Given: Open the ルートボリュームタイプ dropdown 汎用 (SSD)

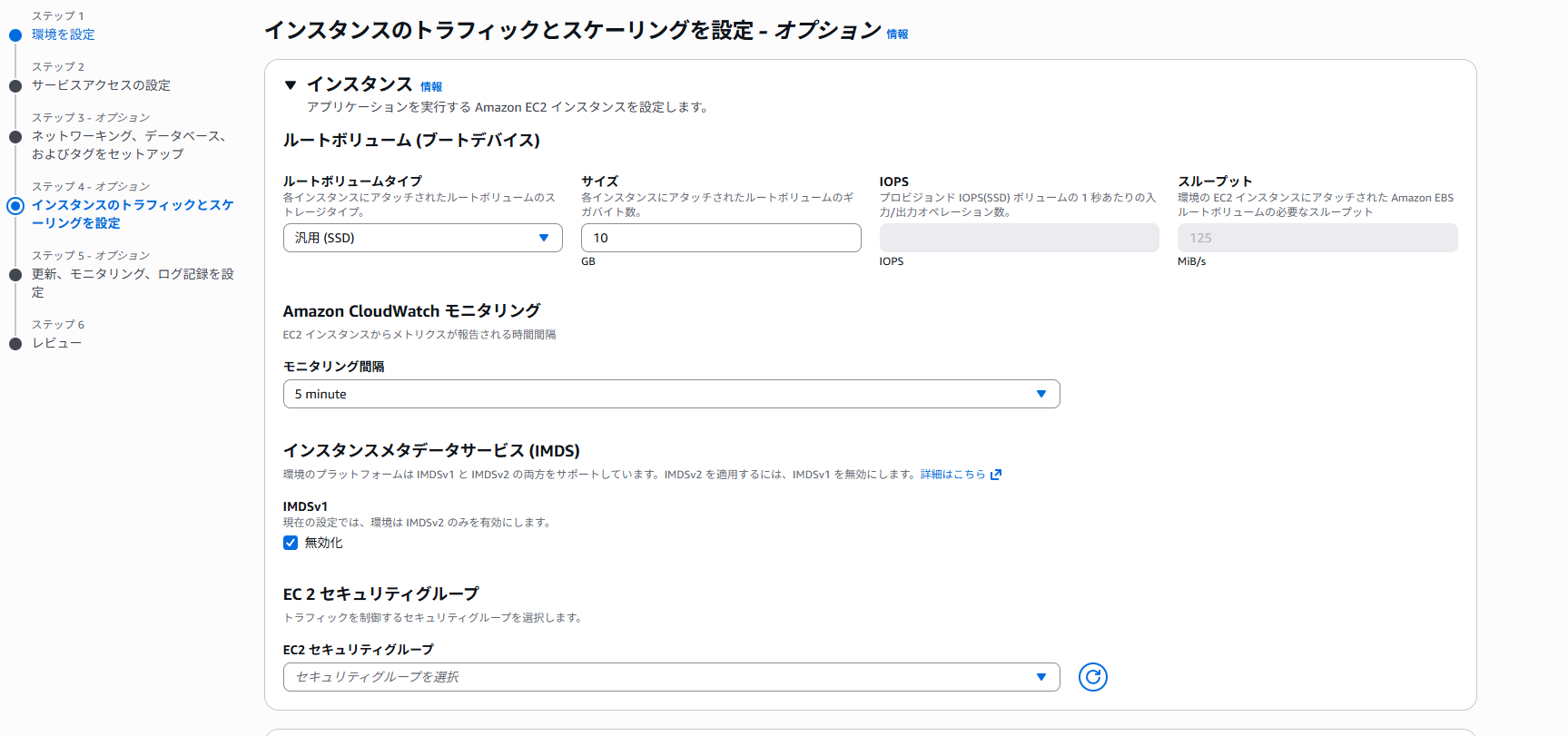Looking at the screenshot, I should point(423,238).
